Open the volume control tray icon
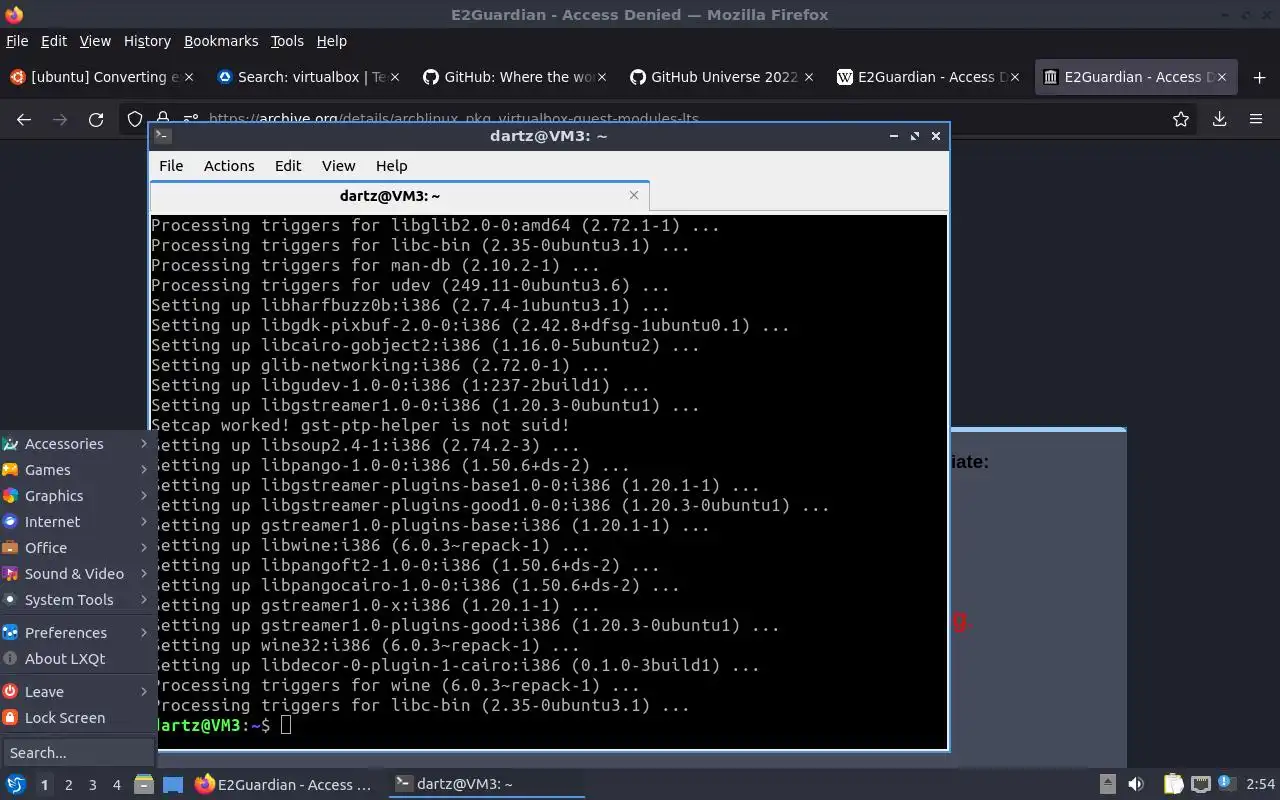The image size is (1280, 800). click(x=1136, y=784)
